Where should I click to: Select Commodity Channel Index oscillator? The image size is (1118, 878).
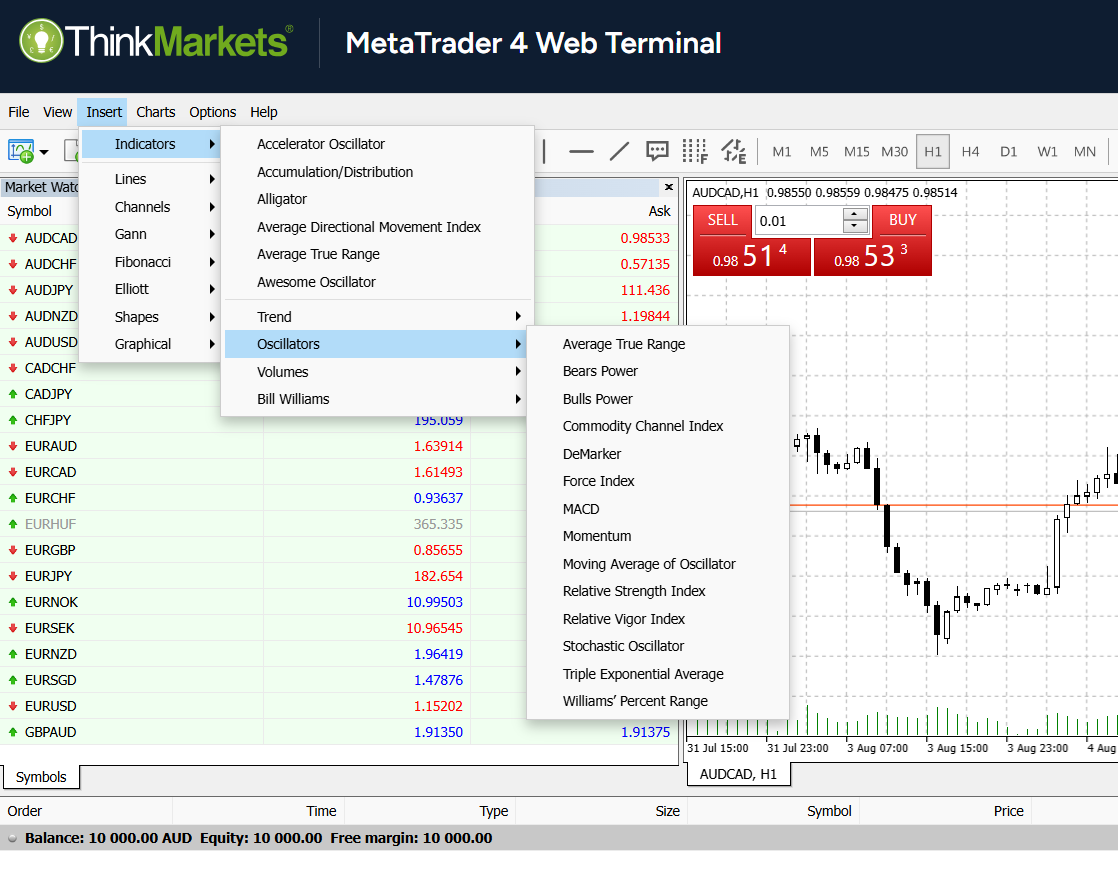tap(657, 426)
